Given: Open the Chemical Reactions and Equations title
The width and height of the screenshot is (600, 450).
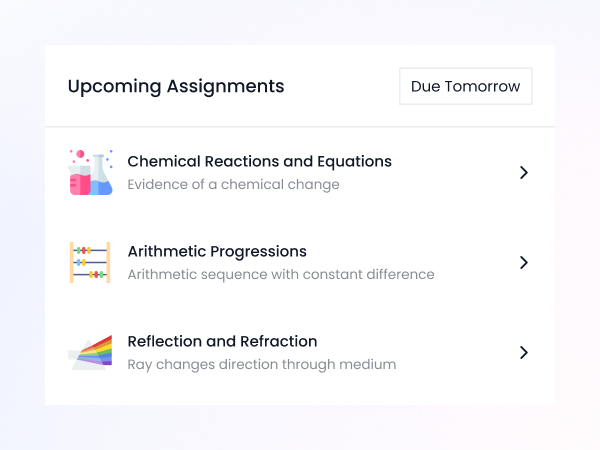Looking at the screenshot, I should coord(259,161).
